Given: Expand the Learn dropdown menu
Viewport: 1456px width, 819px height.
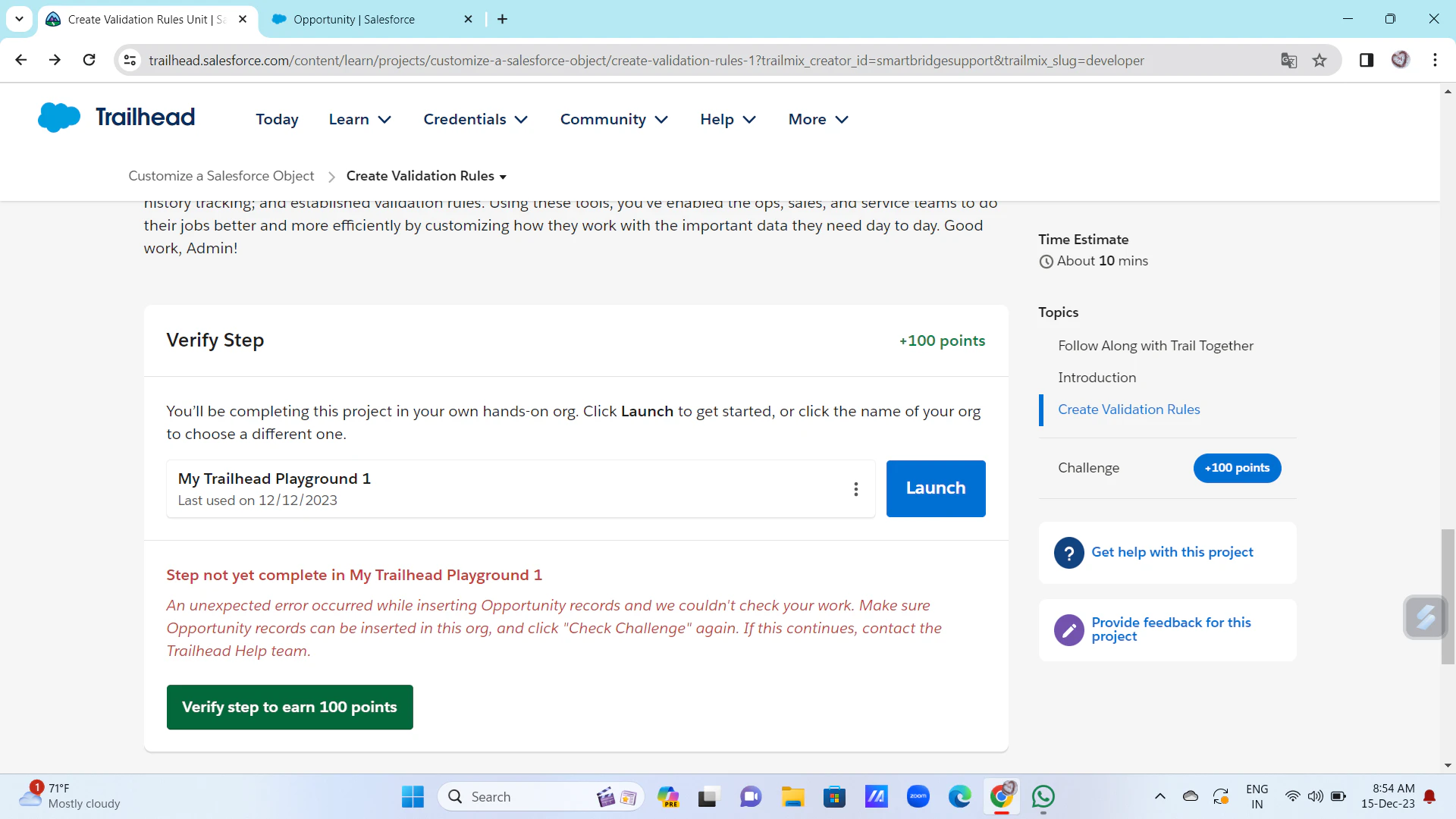Looking at the screenshot, I should tap(360, 119).
